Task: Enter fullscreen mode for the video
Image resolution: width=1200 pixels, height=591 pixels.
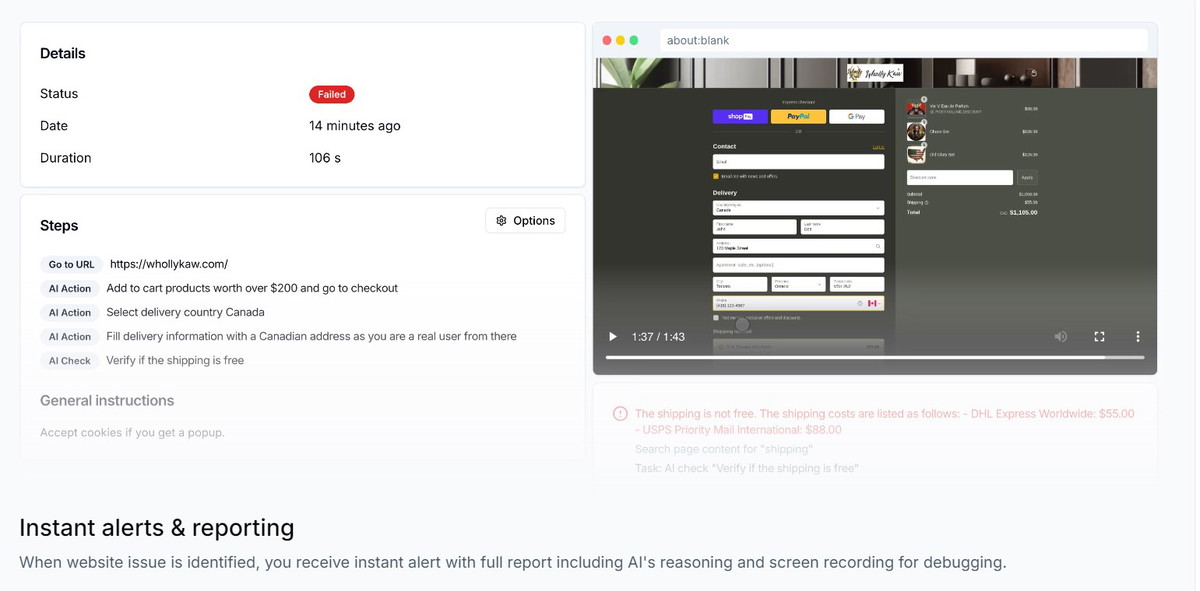Action: coord(1099,337)
